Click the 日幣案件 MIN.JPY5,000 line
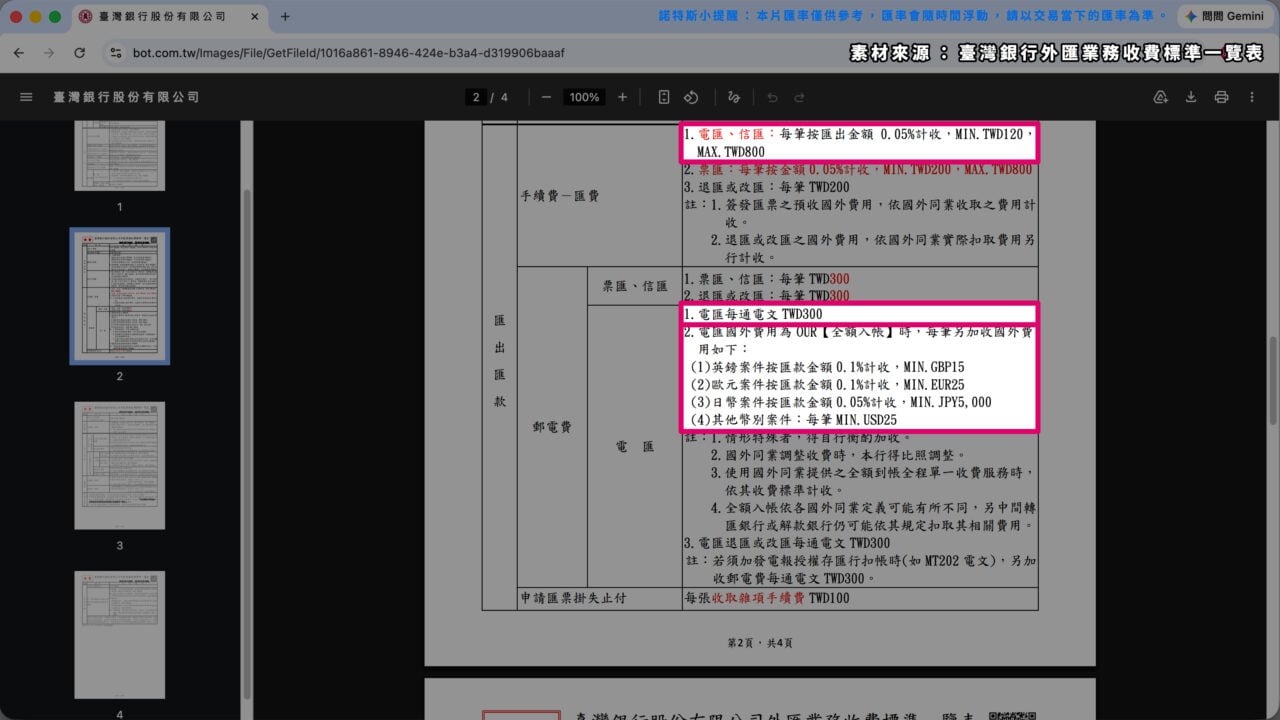Image resolution: width=1280 pixels, height=720 pixels. pos(841,402)
